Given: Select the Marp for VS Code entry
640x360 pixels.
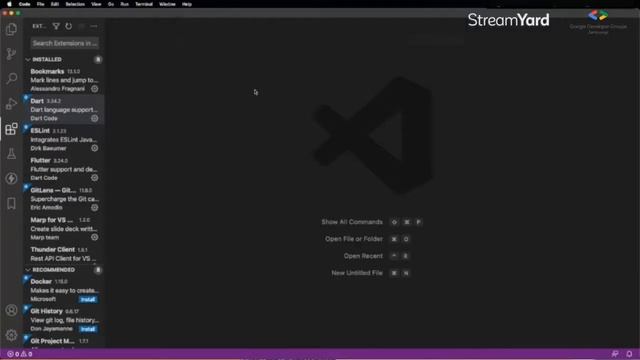Looking at the screenshot, I should point(64,229).
